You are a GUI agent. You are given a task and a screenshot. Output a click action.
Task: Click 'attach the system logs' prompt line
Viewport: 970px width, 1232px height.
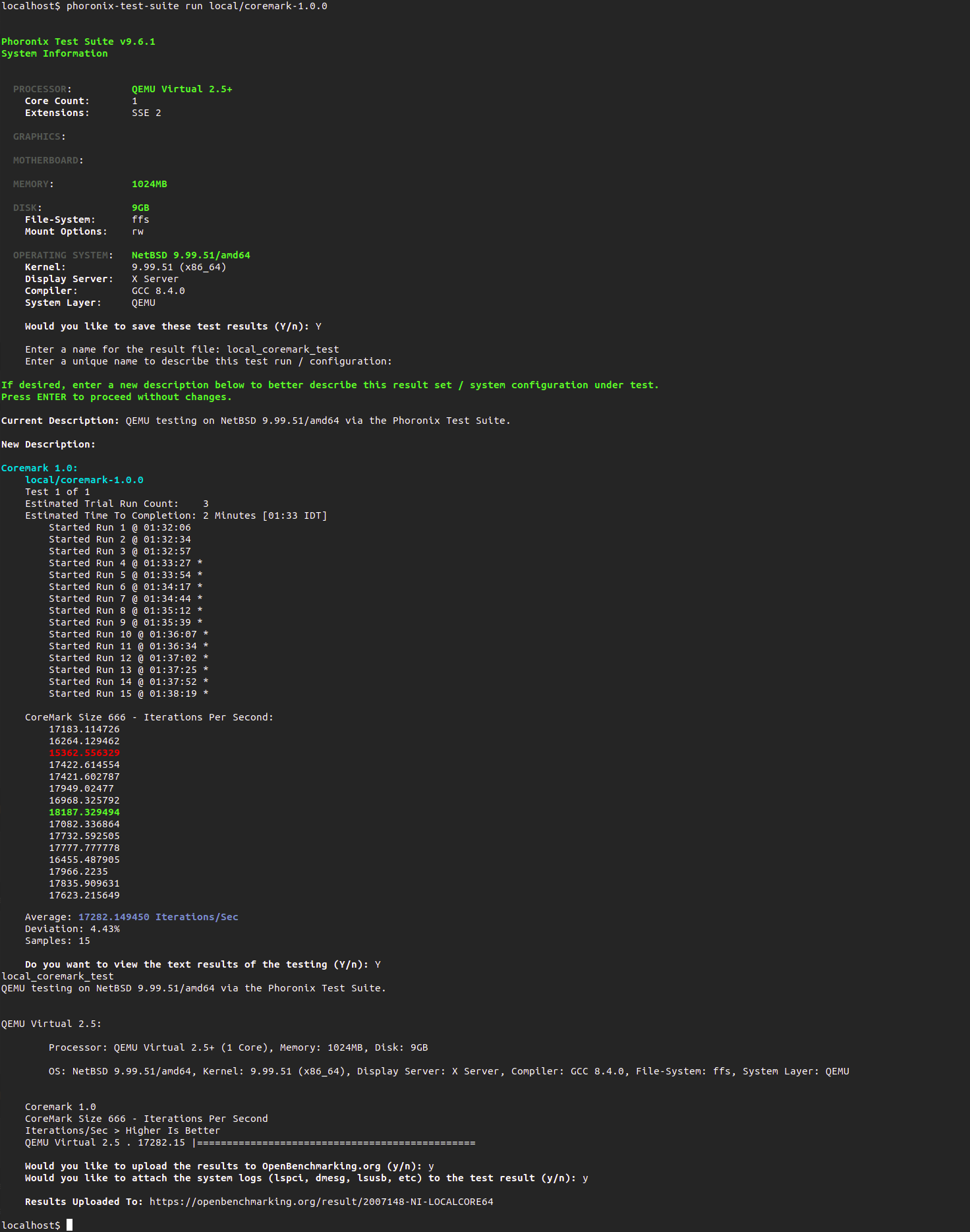tap(306, 1178)
